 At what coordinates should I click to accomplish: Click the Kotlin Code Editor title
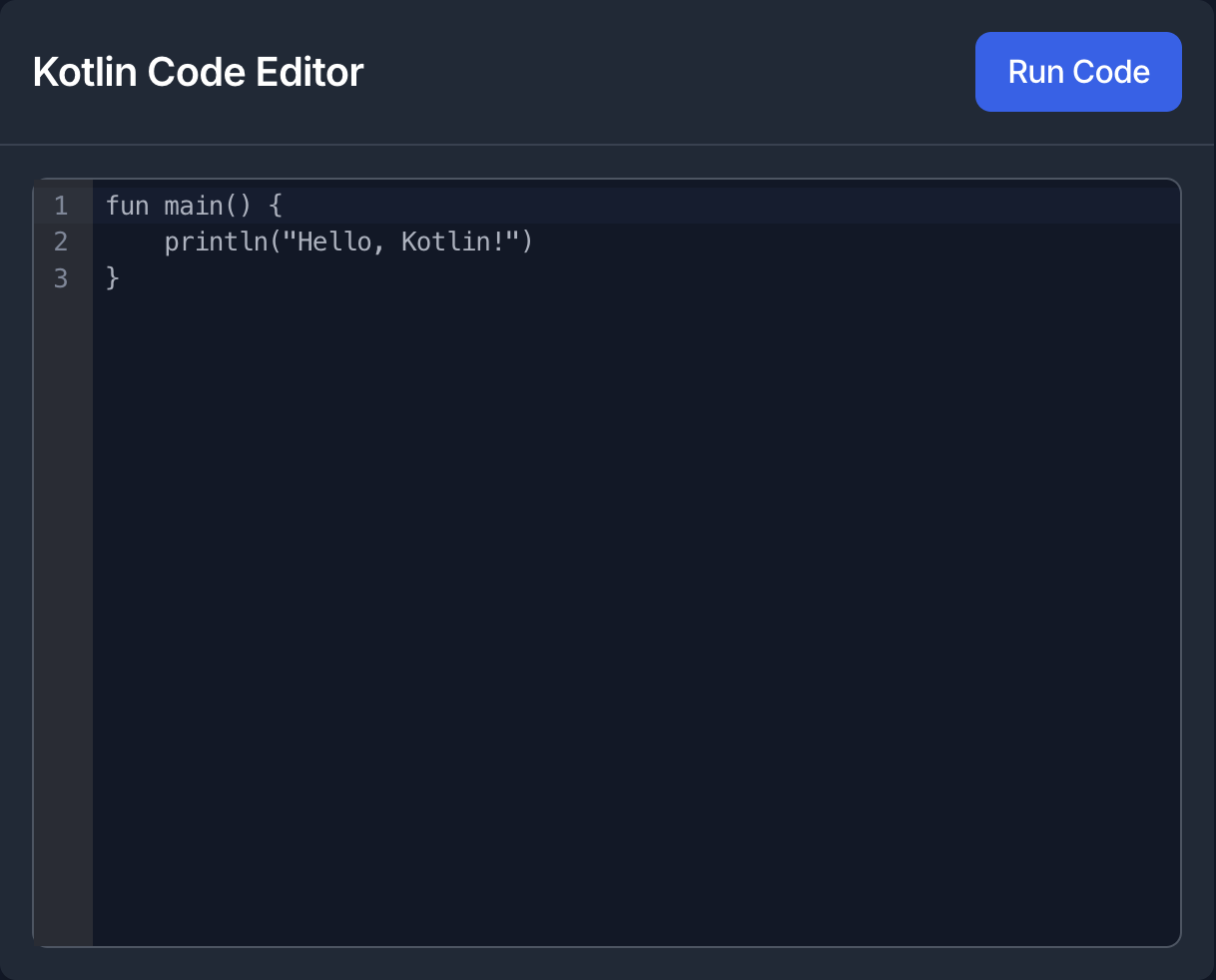(x=197, y=71)
